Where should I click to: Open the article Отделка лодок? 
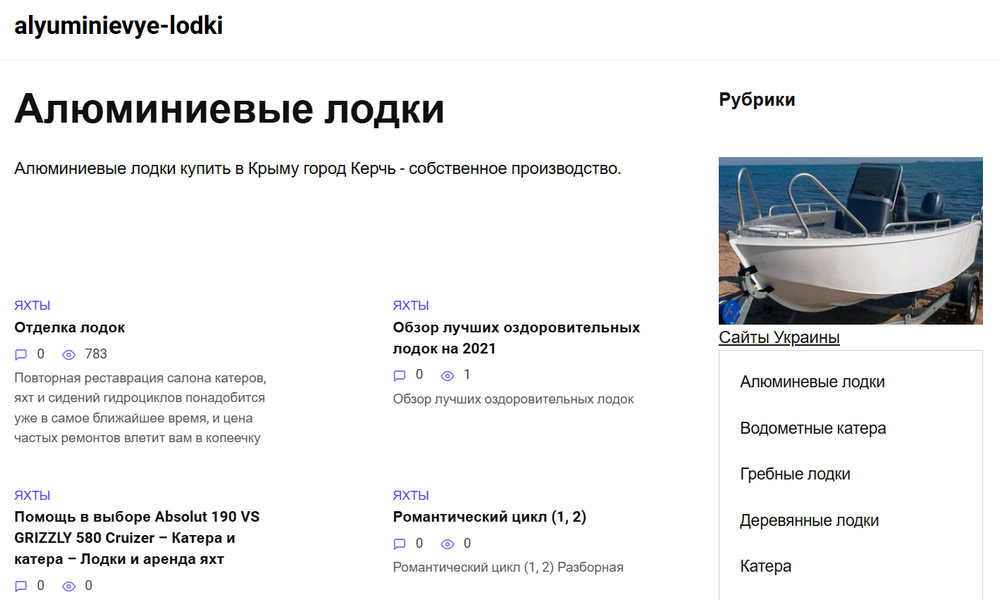(x=69, y=327)
